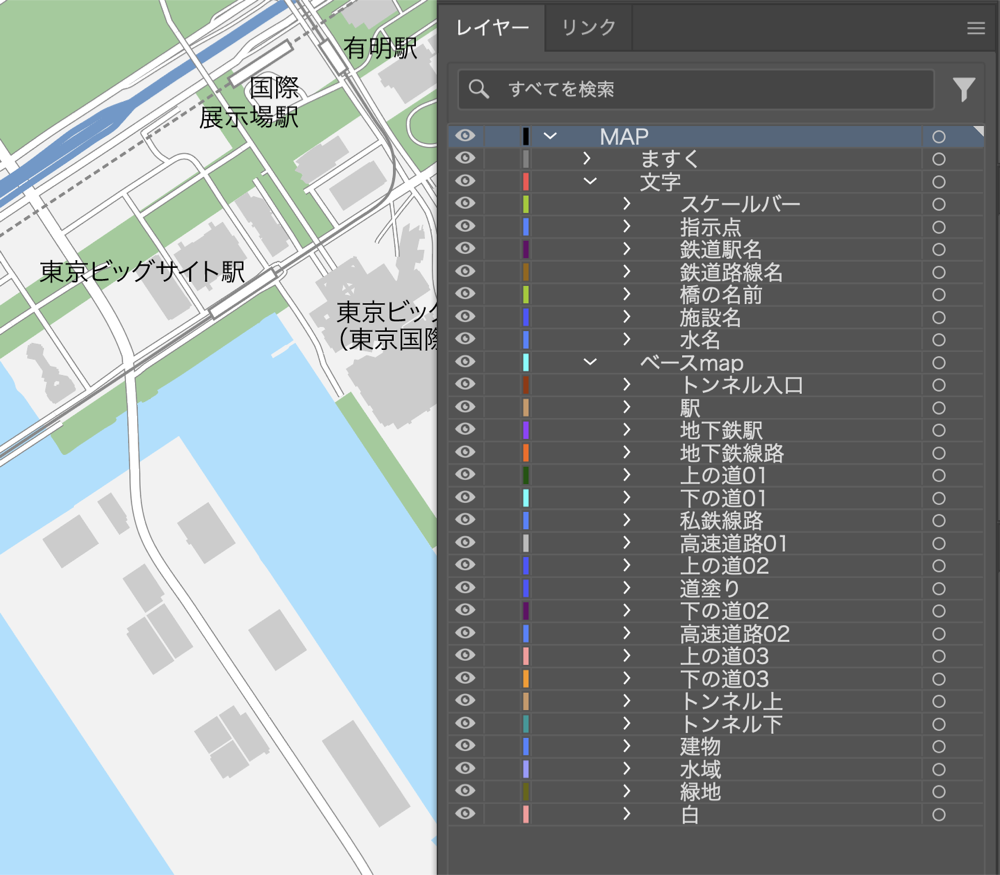Click inside the すべてを検索 search field
The height and width of the screenshot is (875, 1000).
click(650, 90)
